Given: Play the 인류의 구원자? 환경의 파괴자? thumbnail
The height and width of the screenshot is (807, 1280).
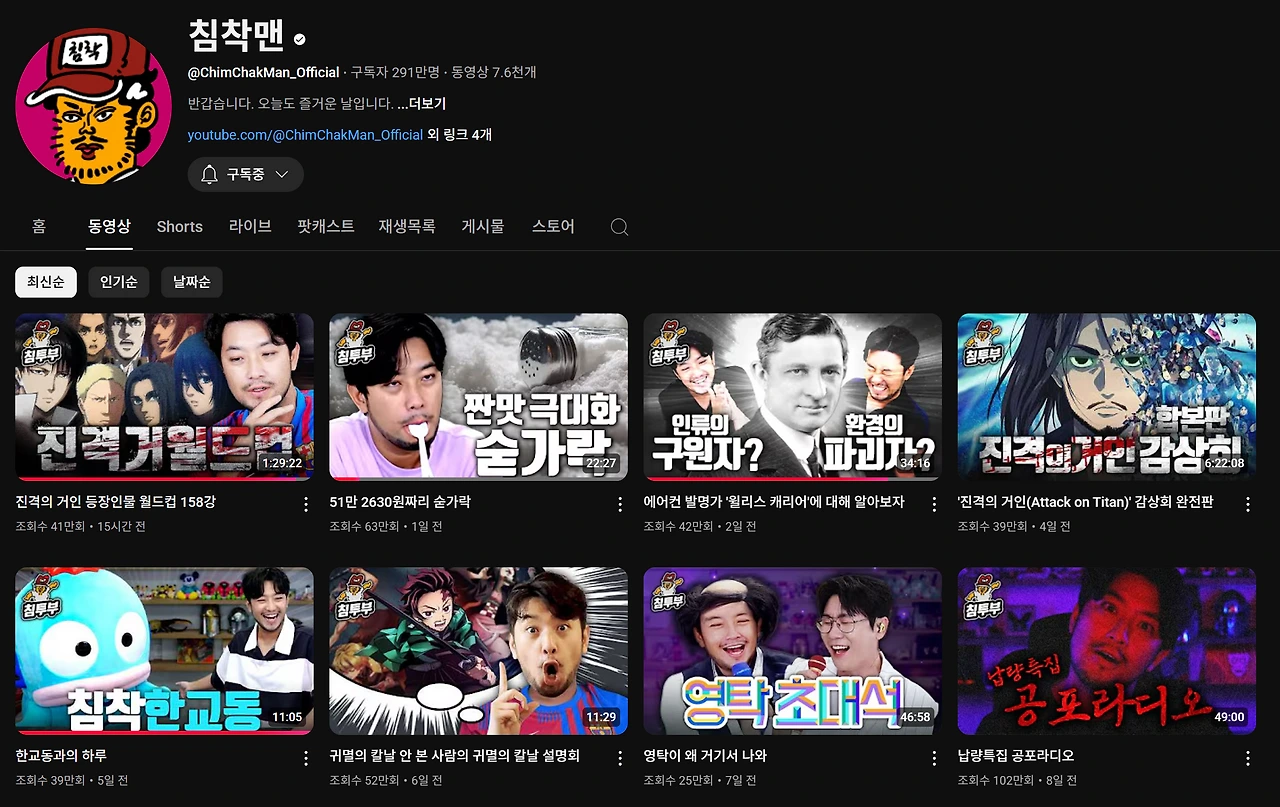Looking at the screenshot, I should [x=793, y=397].
